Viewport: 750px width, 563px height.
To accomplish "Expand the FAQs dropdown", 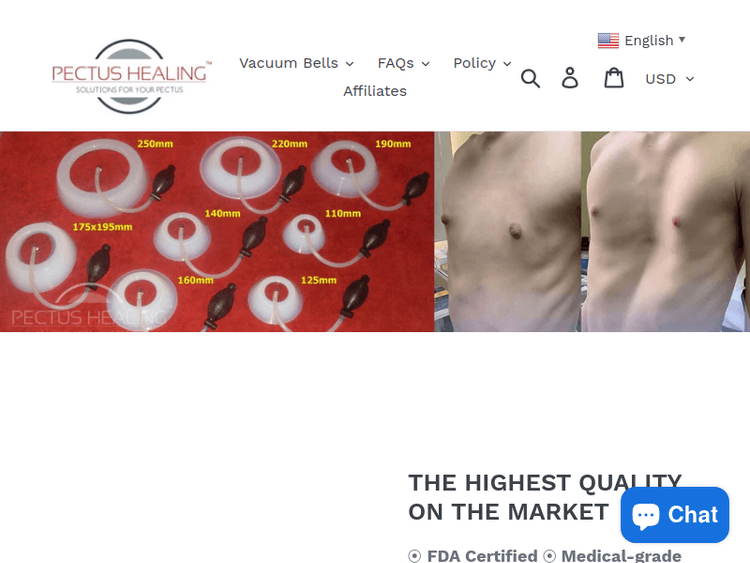I will (403, 63).
